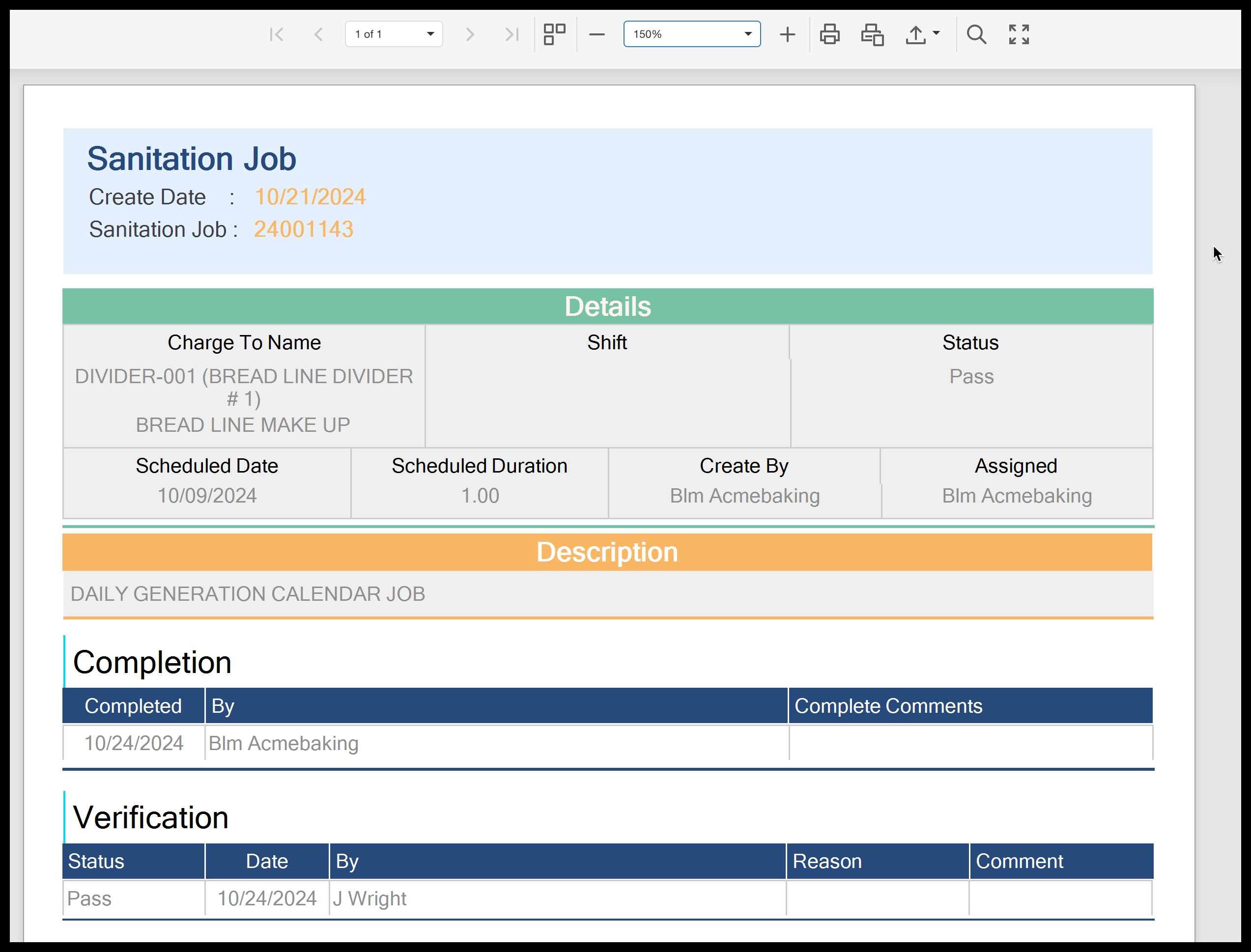Click the Complete Comments column header
The width and height of the screenshot is (1251, 952).
tap(888, 706)
